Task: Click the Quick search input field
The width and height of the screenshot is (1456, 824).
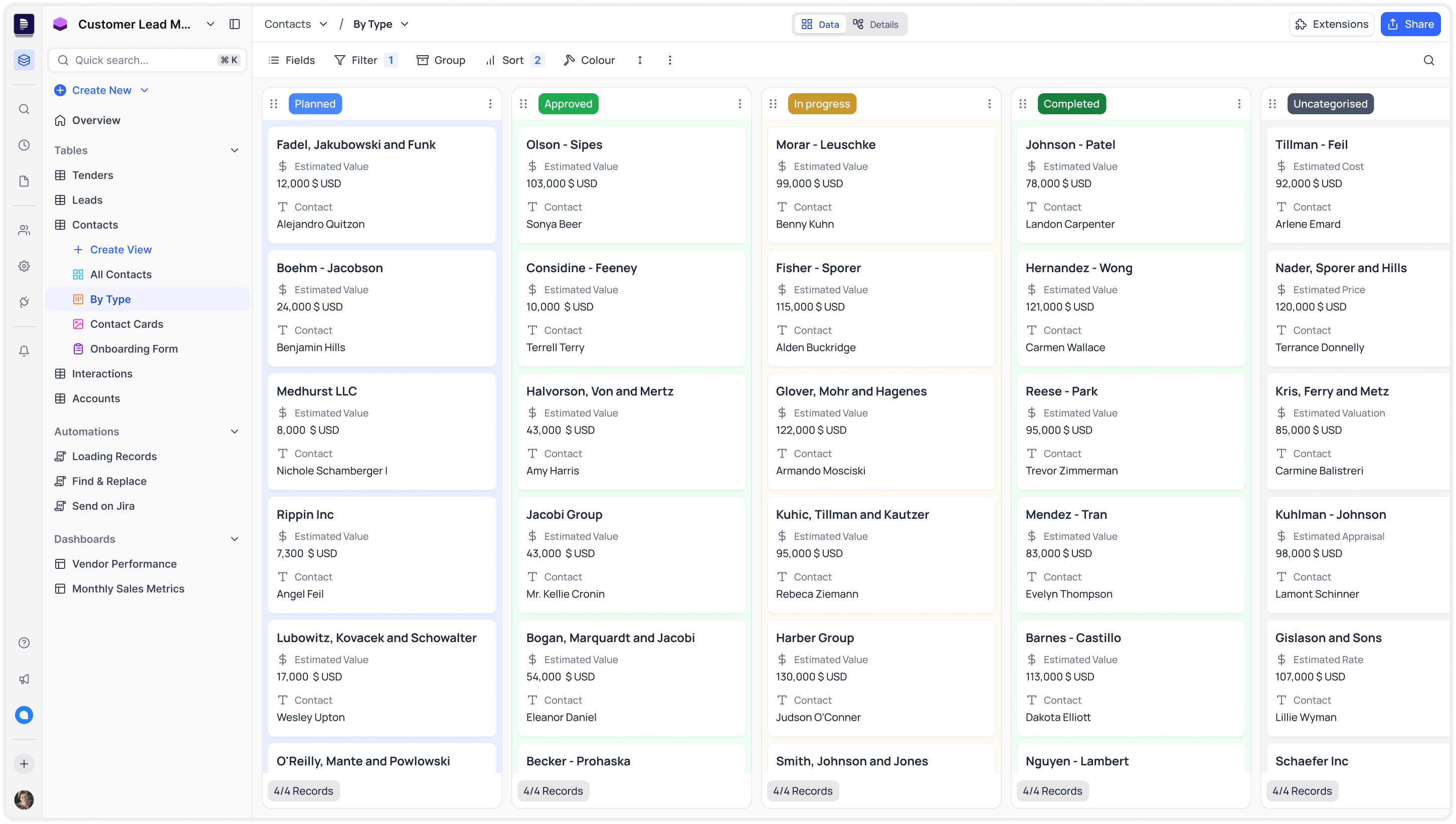Action: pos(146,60)
